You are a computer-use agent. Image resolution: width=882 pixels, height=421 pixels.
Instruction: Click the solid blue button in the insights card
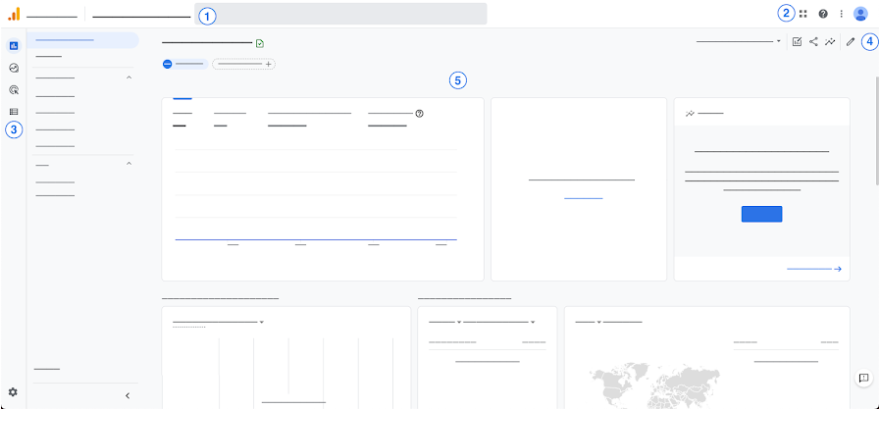click(762, 214)
